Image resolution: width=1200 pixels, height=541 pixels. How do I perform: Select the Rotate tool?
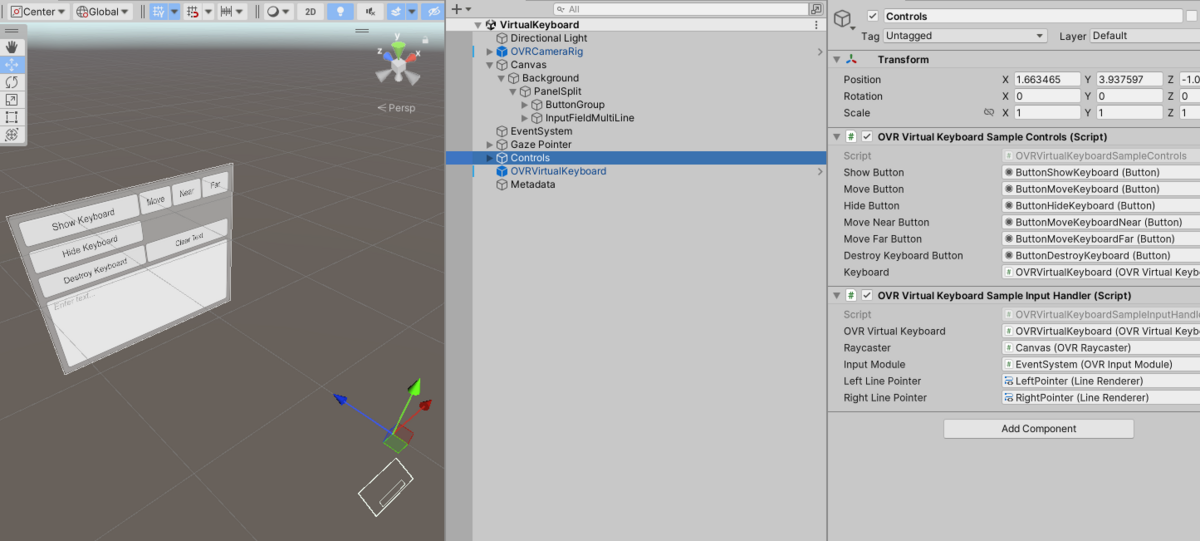12,82
